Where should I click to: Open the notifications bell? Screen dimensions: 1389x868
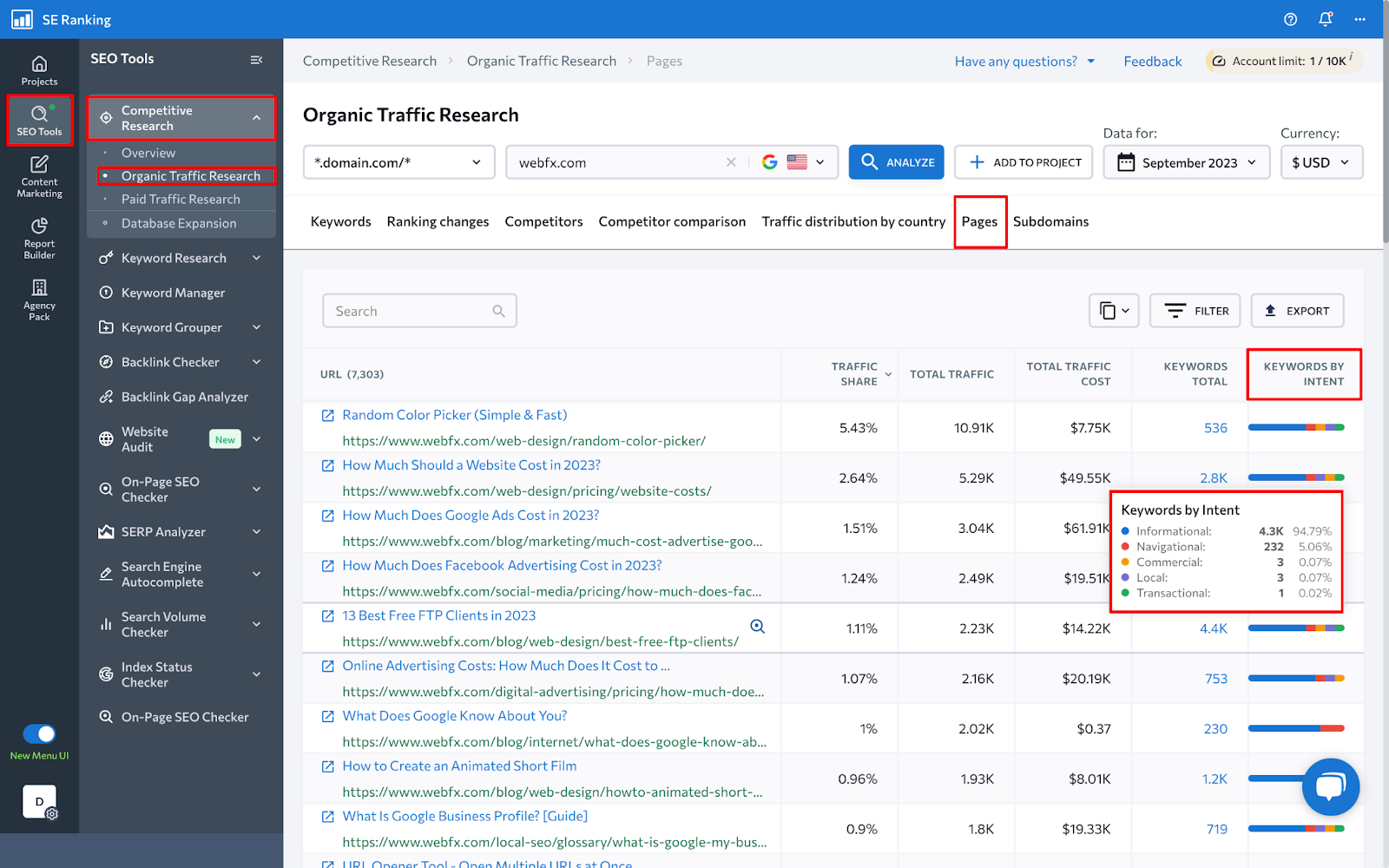click(1326, 19)
